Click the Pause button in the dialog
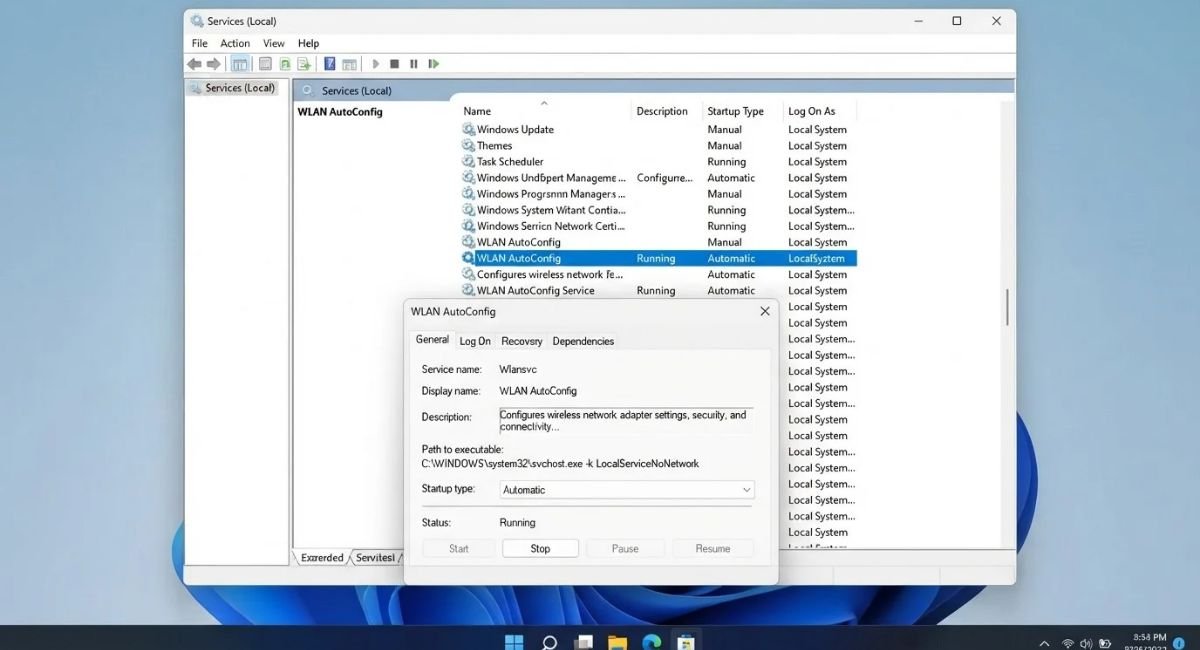 tap(625, 548)
